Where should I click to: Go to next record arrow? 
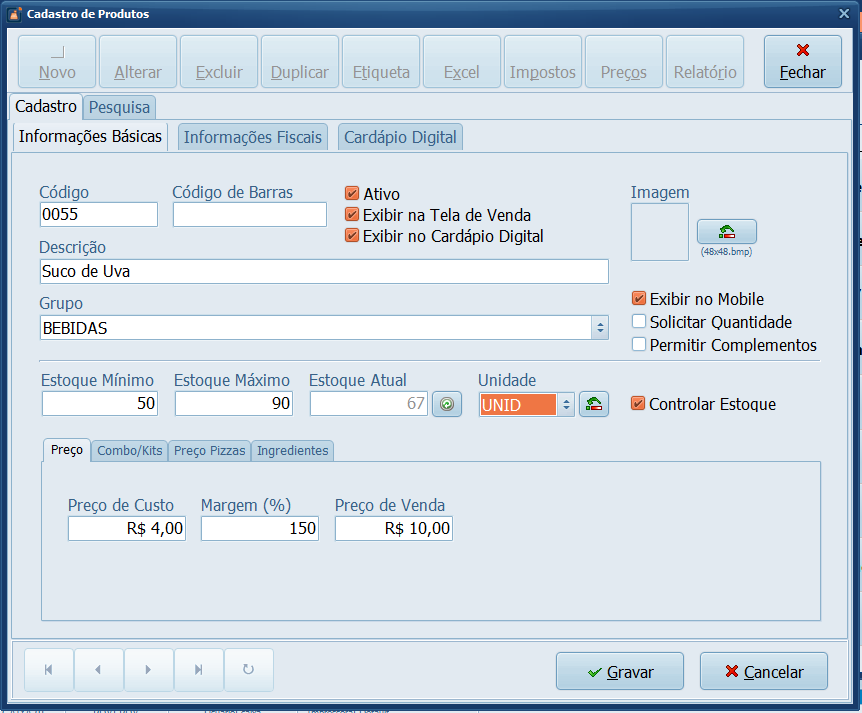(x=148, y=670)
